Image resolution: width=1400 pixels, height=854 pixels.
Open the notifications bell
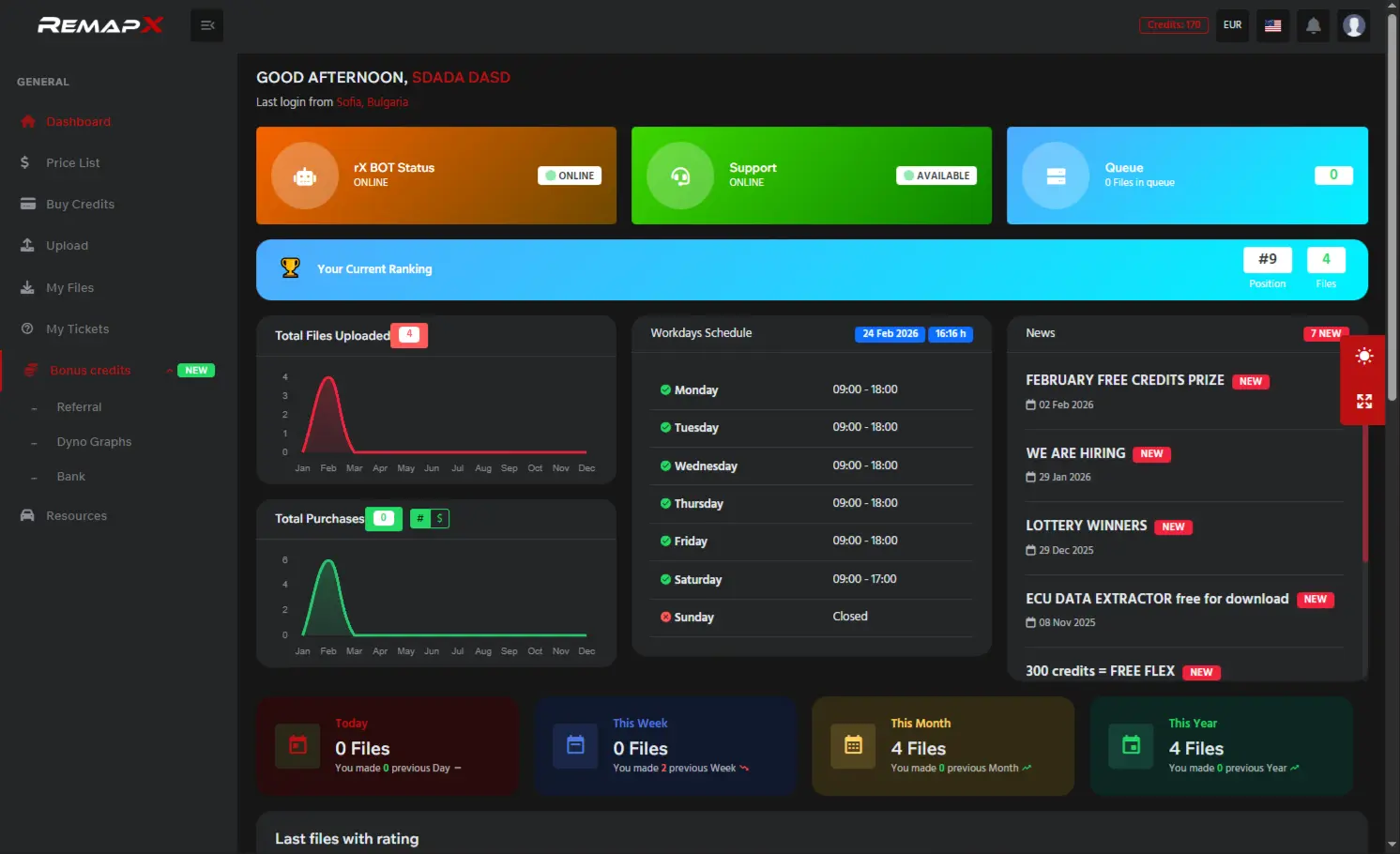pyautogui.click(x=1313, y=25)
